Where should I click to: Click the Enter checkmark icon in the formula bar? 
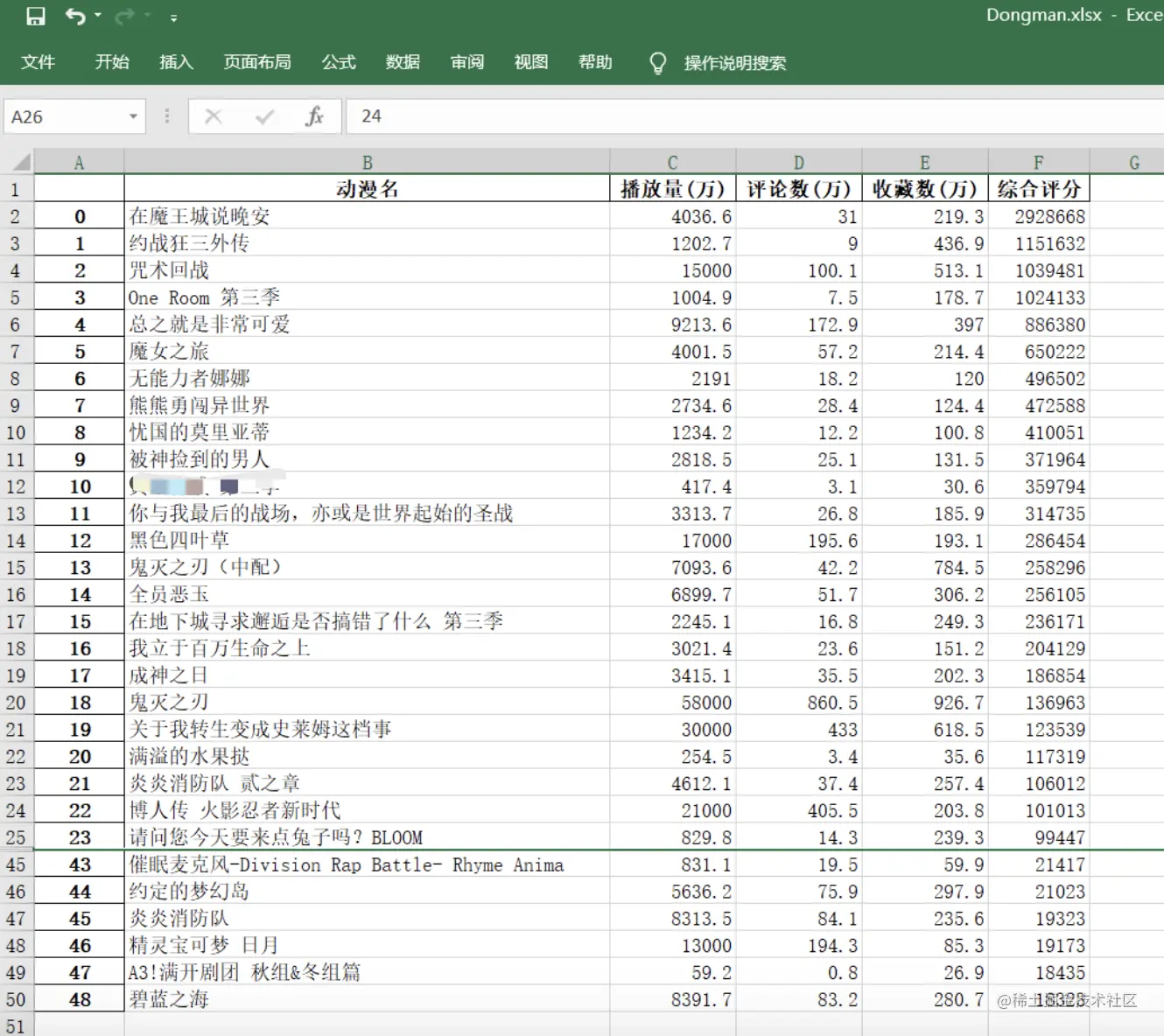click(264, 116)
